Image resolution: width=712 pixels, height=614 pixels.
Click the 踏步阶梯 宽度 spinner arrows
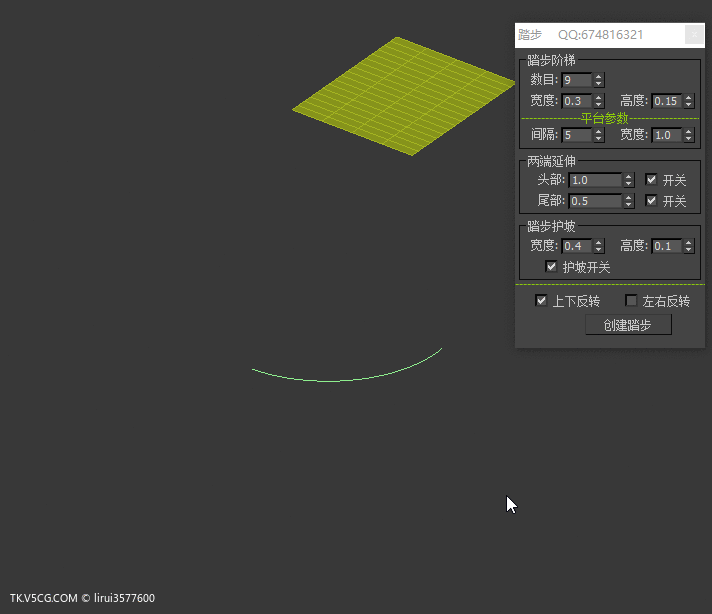click(x=599, y=101)
